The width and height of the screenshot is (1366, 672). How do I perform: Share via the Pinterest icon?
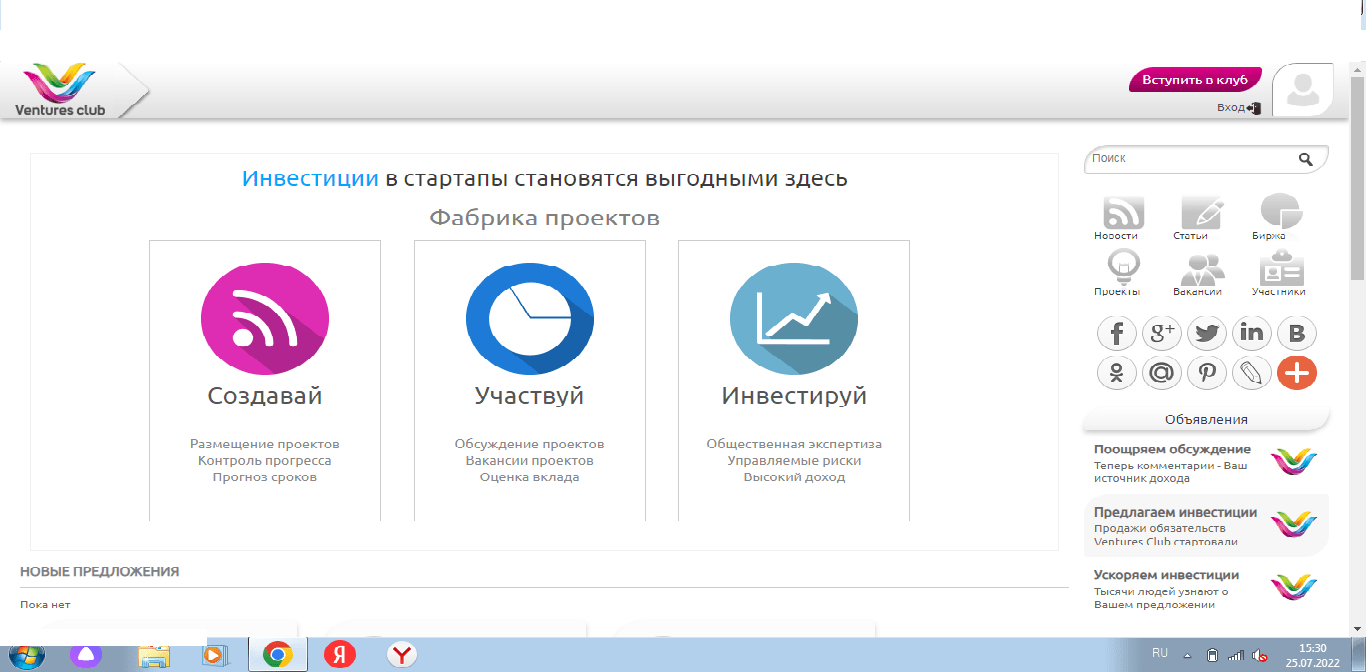click(x=1207, y=373)
